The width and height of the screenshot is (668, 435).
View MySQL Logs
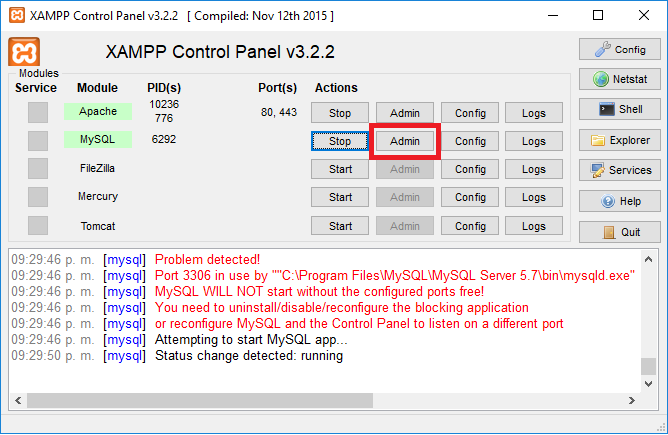(534, 141)
